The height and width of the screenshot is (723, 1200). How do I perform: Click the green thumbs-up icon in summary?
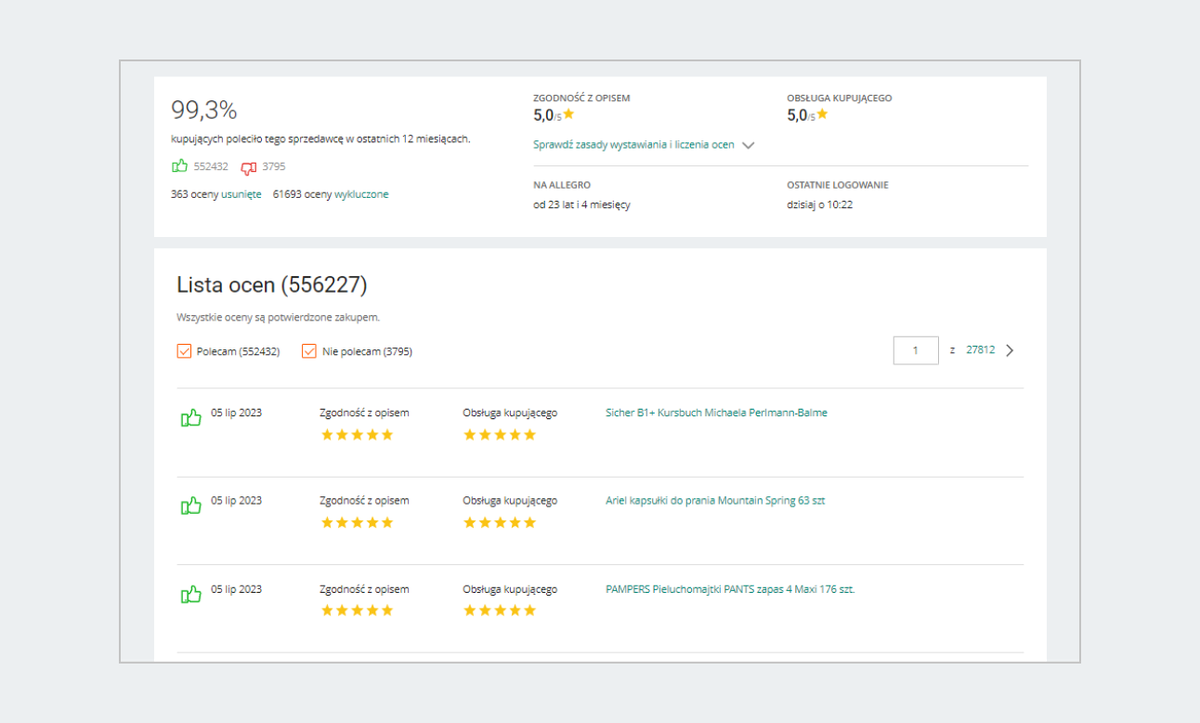pos(180,167)
